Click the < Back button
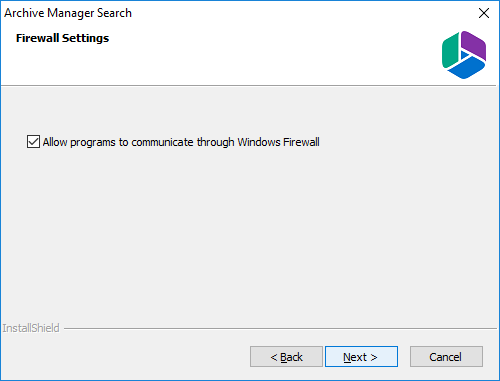 click(x=286, y=357)
